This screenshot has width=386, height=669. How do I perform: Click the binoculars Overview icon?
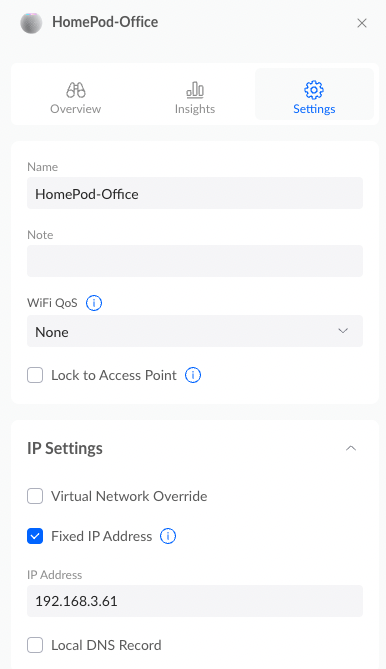75,90
